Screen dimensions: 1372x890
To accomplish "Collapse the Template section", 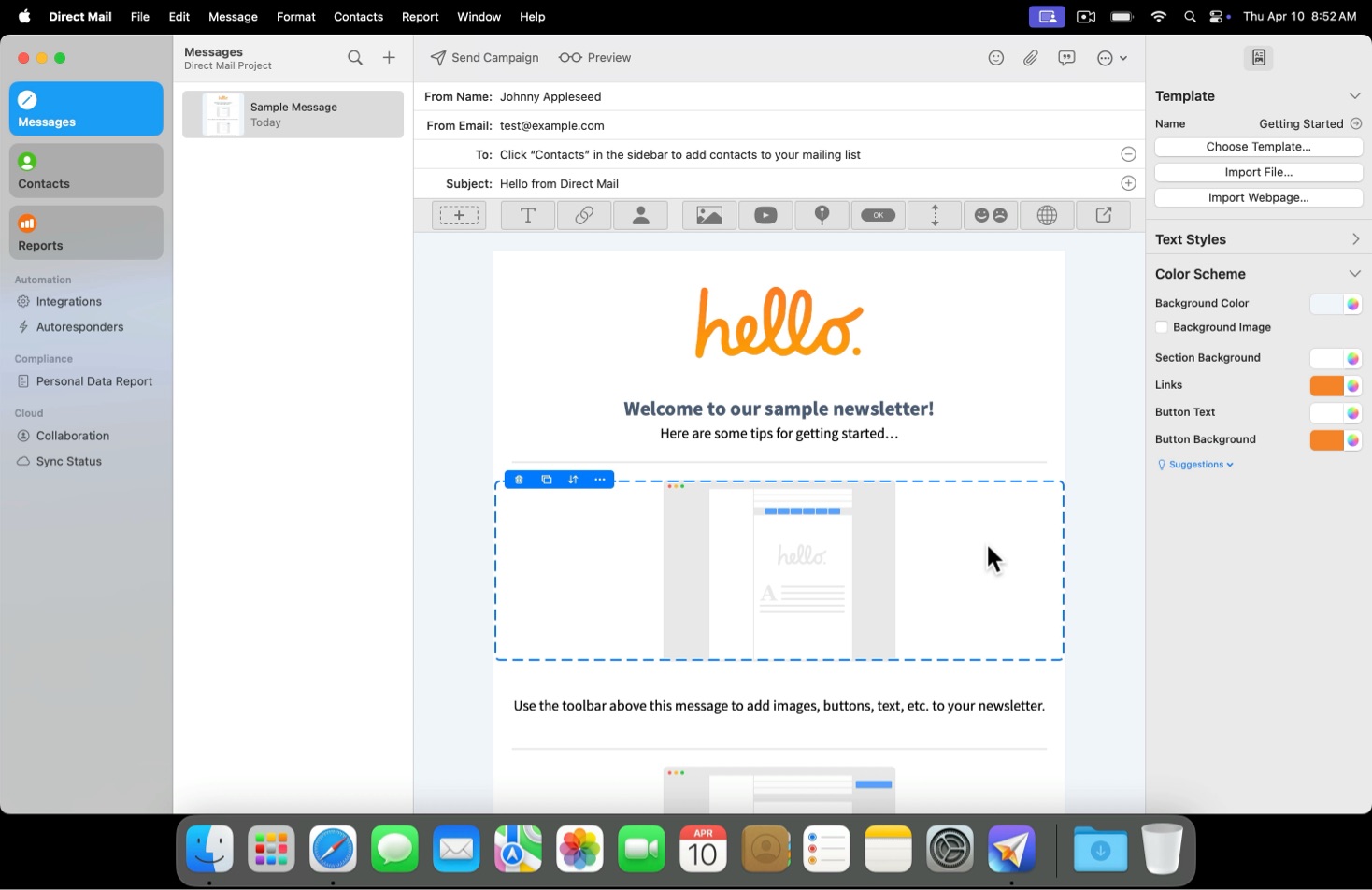I will pyautogui.click(x=1354, y=96).
